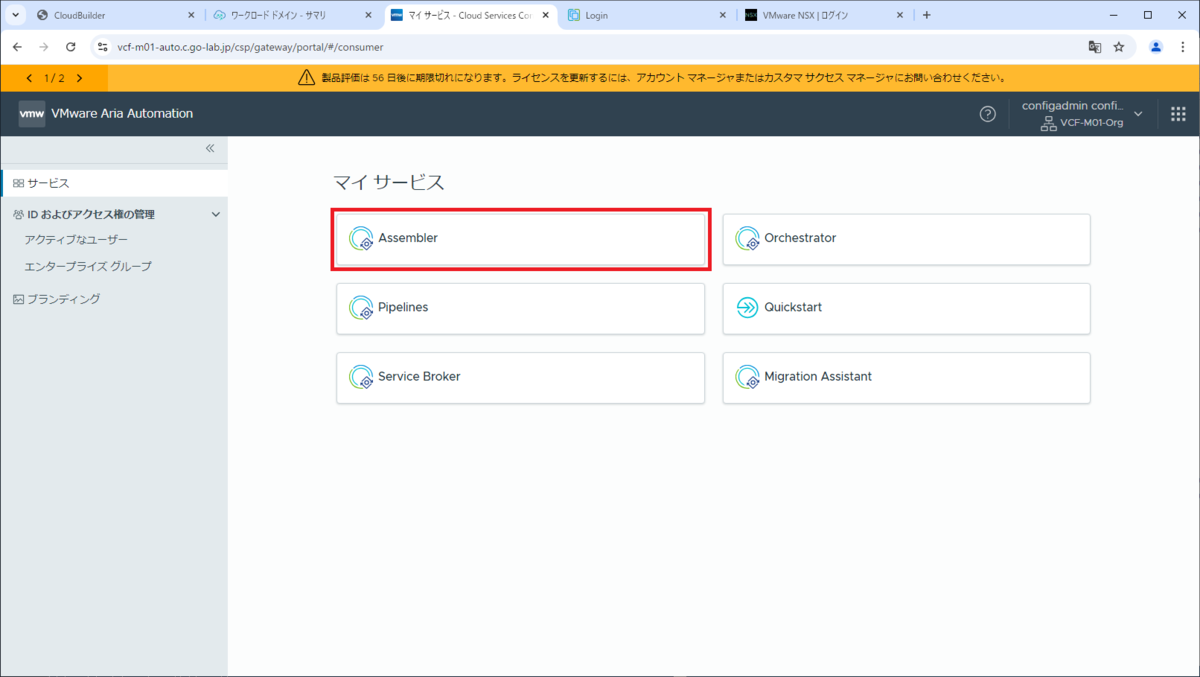Open ブランディング in the sidebar
Image resolution: width=1200 pixels, height=677 pixels.
pyautogui.click(x=64, y=299)
